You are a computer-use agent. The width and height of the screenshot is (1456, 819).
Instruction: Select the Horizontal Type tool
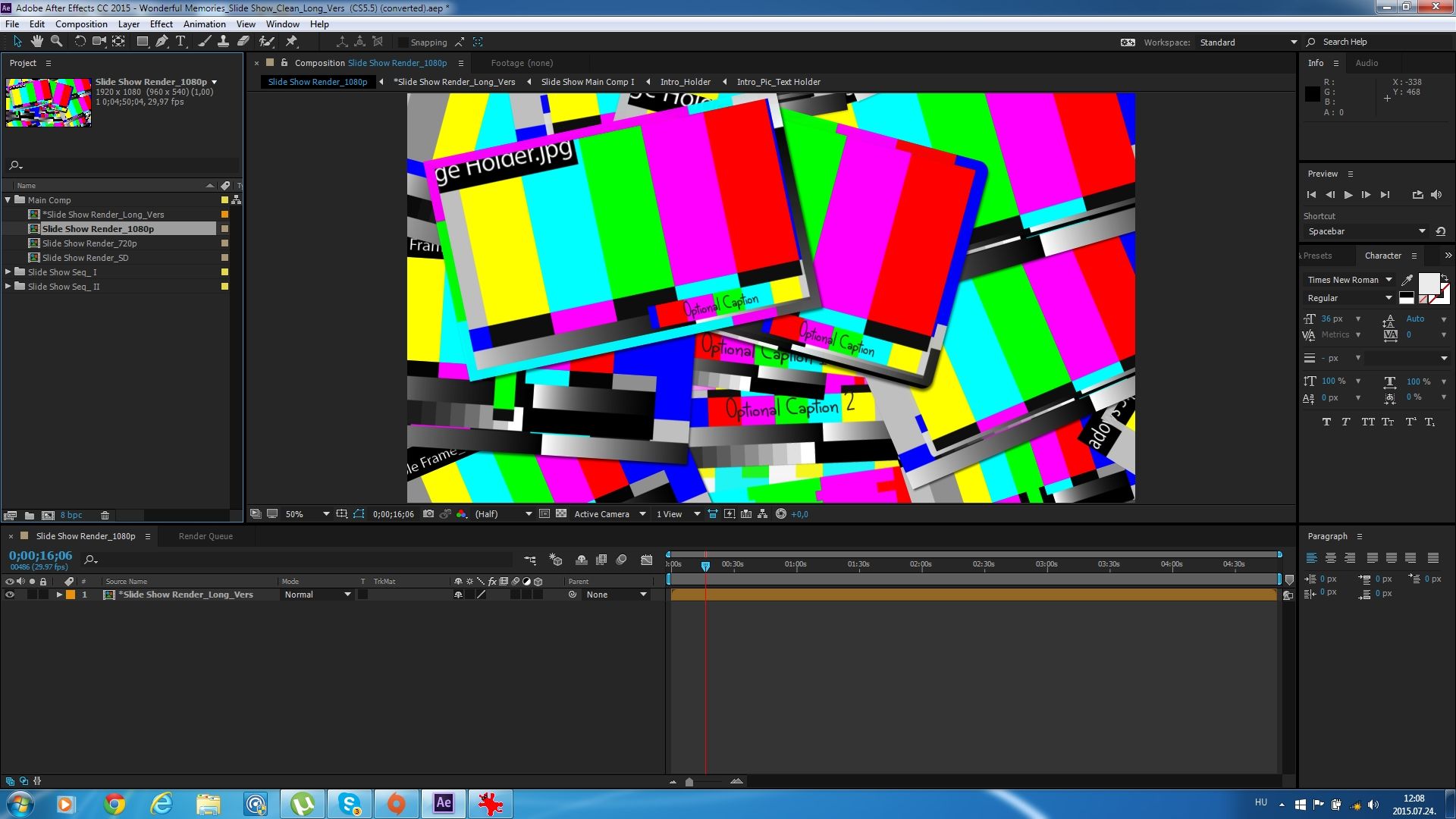pyautogui.click(x=180, y=42)
